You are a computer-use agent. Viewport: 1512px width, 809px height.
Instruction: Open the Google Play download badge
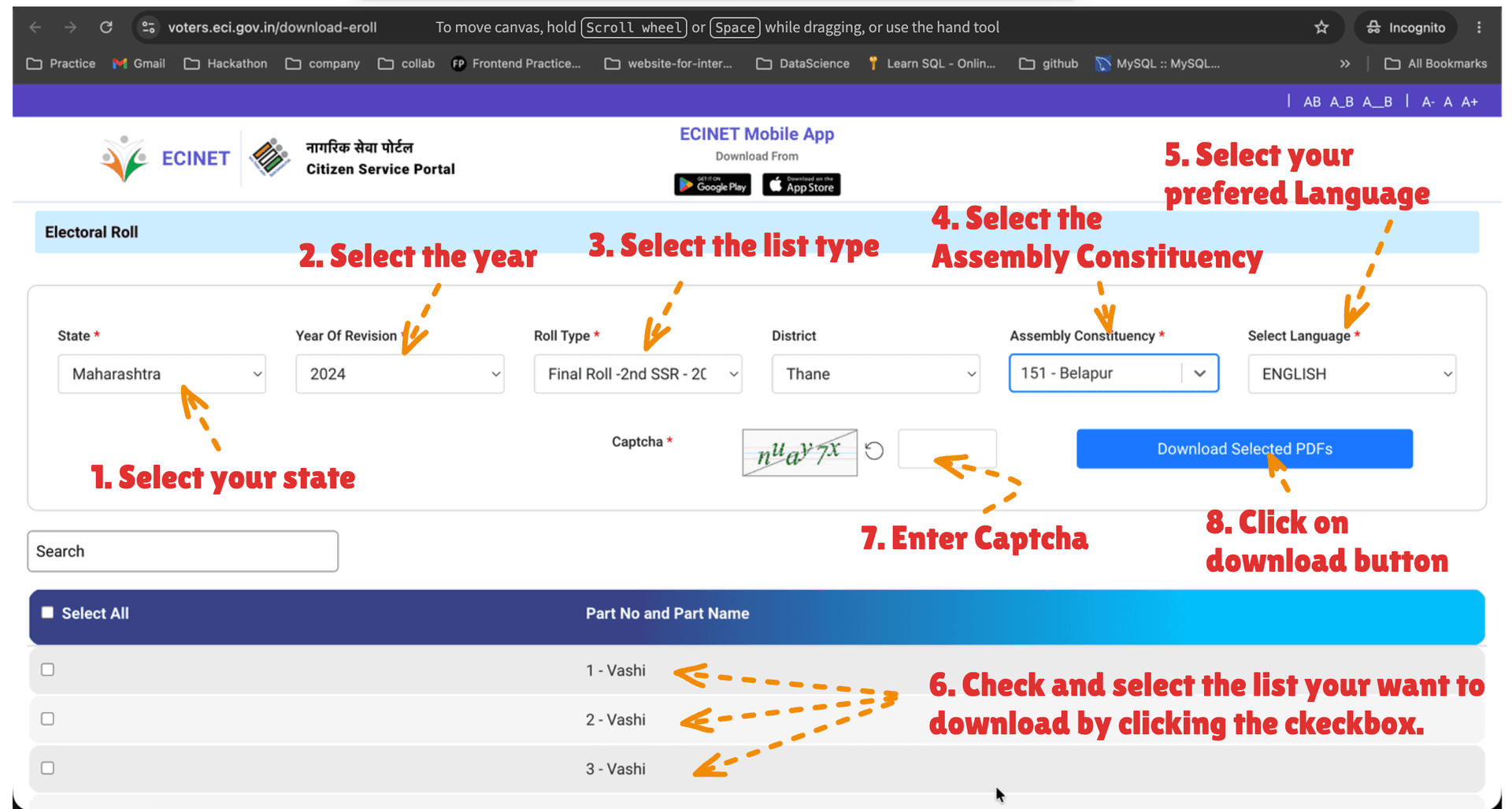(713, 184)
